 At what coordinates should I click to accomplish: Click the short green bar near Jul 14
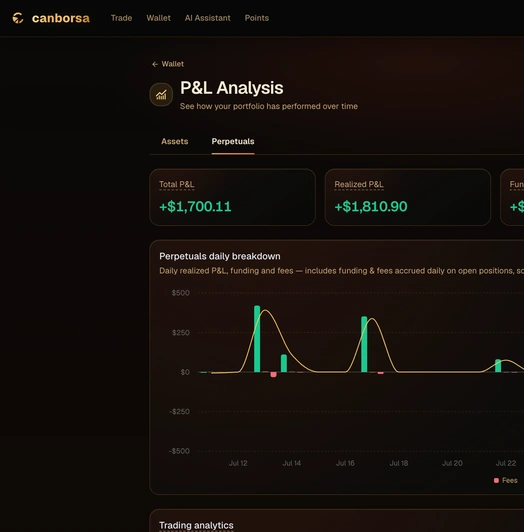(284, 363)
